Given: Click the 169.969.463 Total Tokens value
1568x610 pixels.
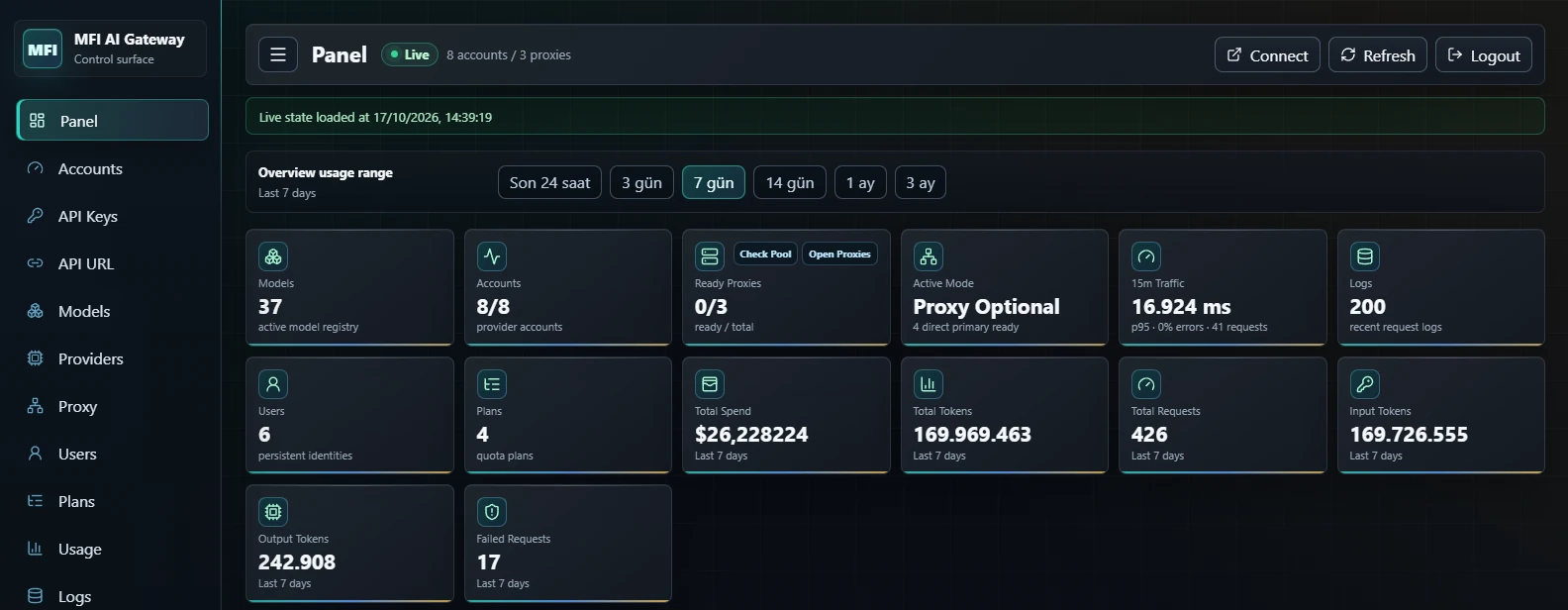Looking at the screenshot, I should pyautogui.click(x=972, y=435).
